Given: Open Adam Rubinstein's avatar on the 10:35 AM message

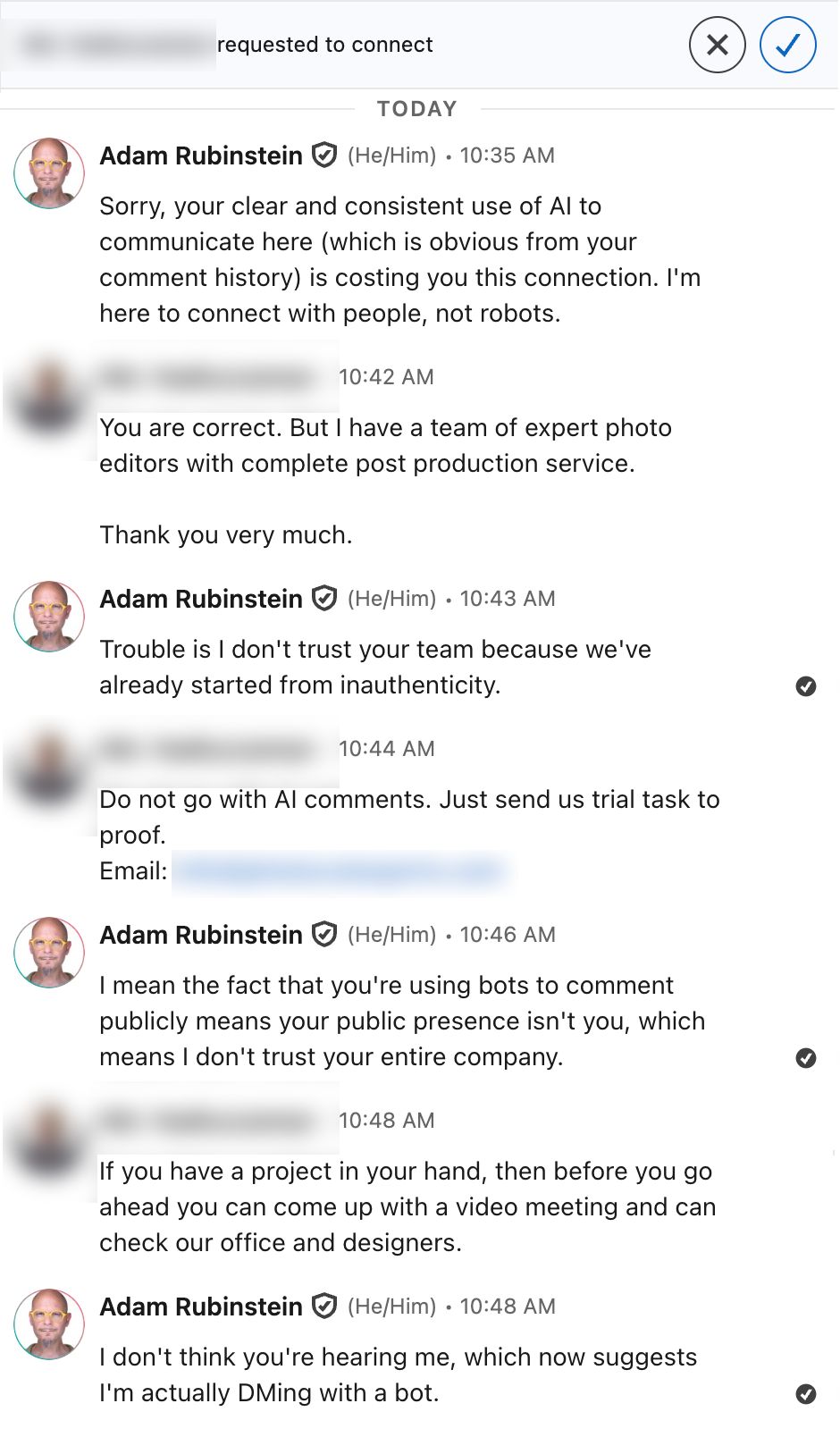Looking at the screenshot, I should (x=49, y=173).
